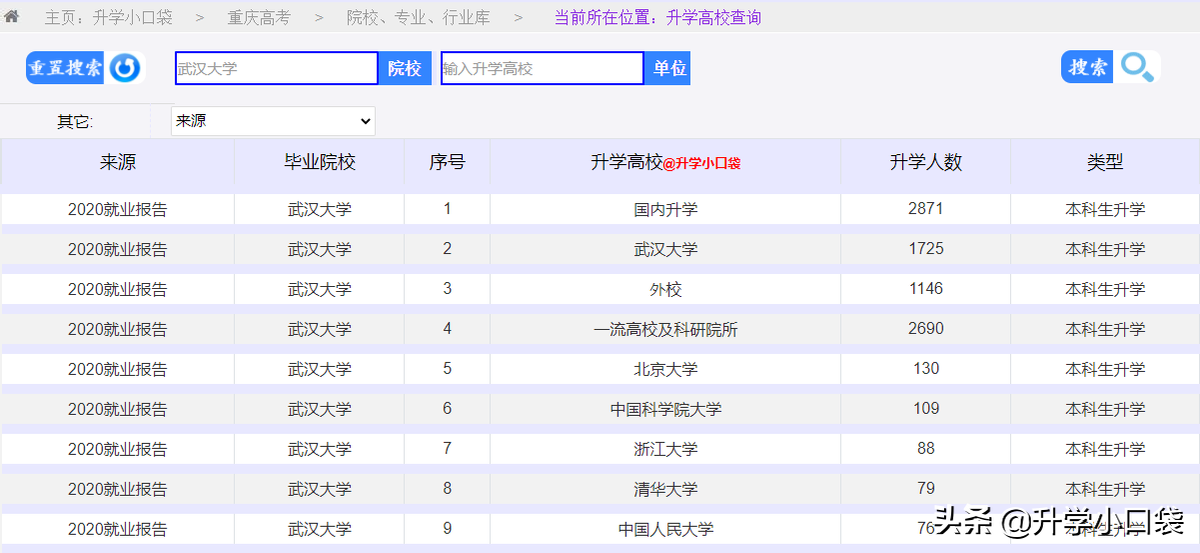
Task: Click the 院校 button
Action: [x=405, y=68]
